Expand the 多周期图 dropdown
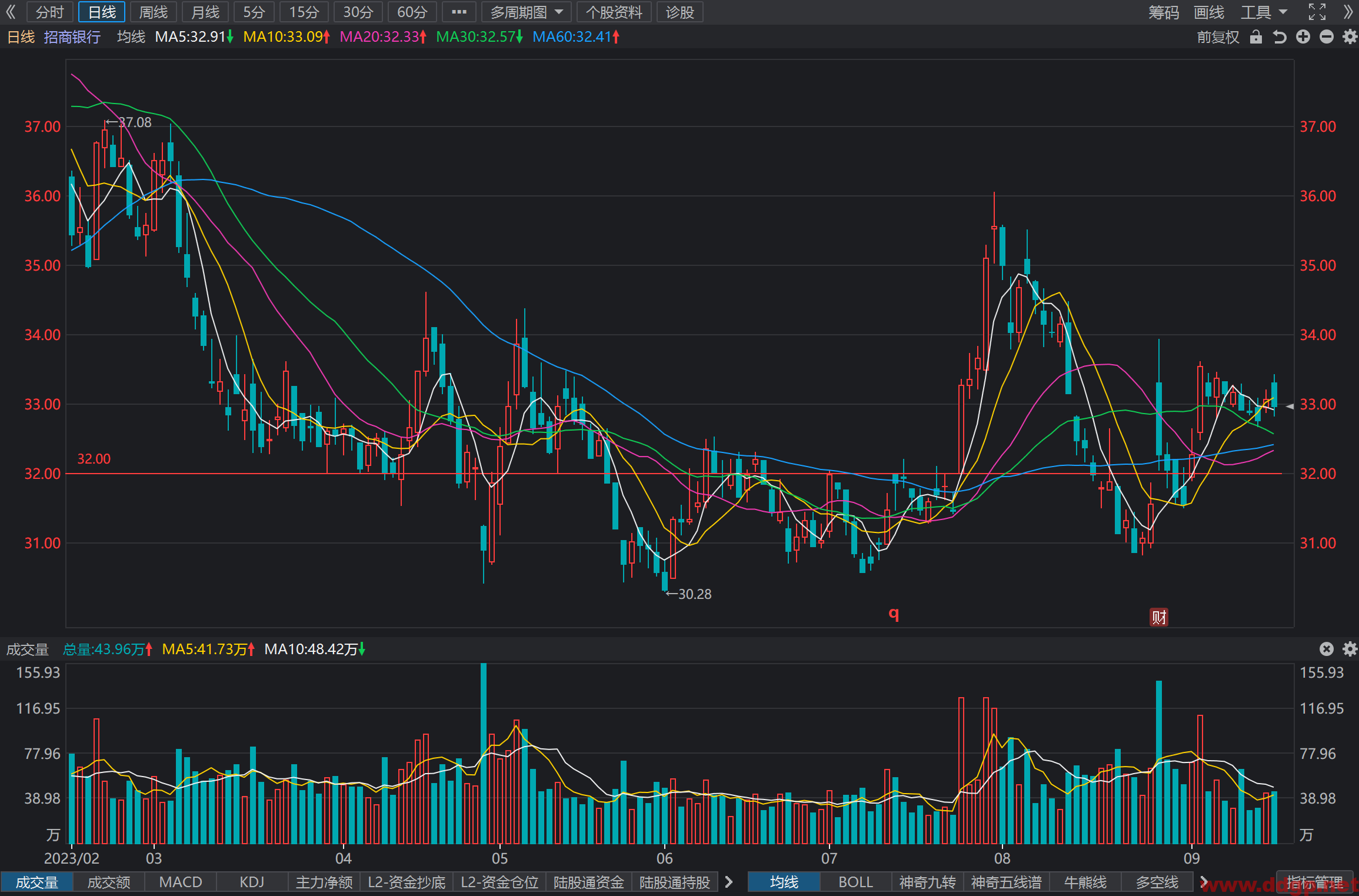 click(527, 12)
